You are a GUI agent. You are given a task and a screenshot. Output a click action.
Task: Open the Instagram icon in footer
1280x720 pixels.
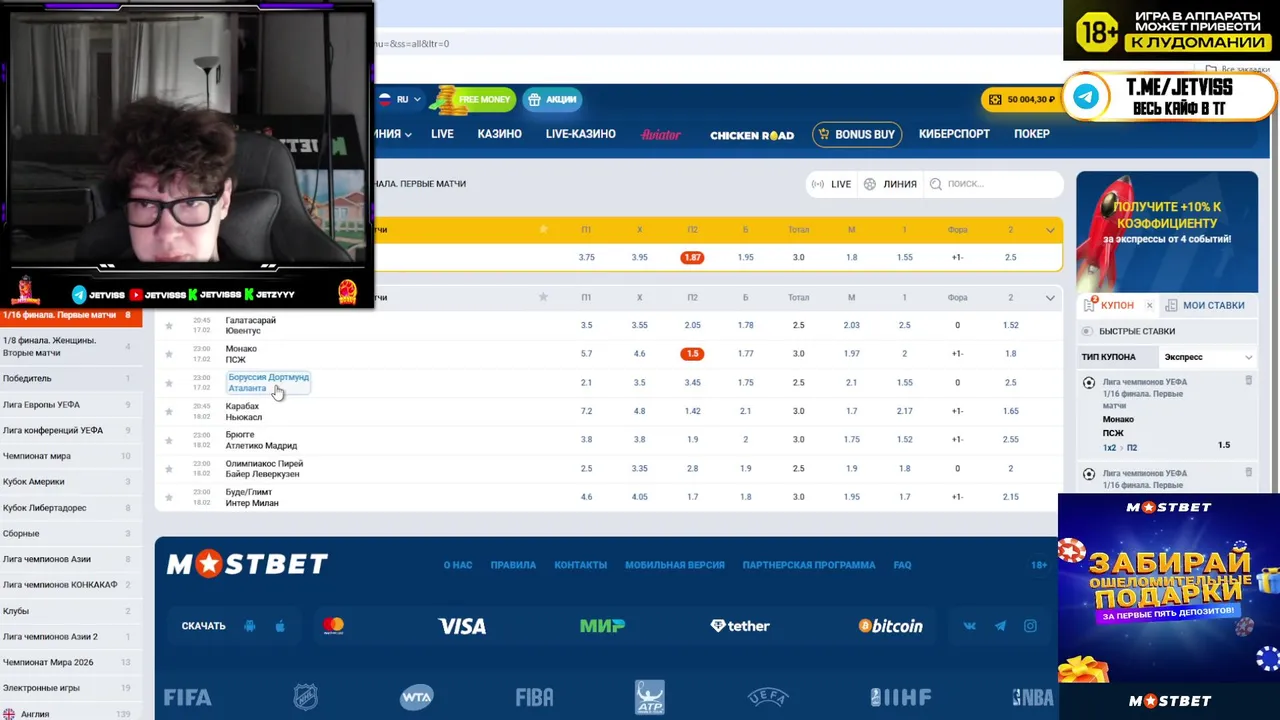(x=1030, y=626)
